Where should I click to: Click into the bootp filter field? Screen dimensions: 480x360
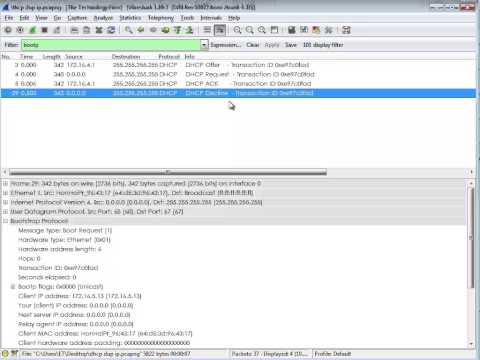tap(111, 45)
